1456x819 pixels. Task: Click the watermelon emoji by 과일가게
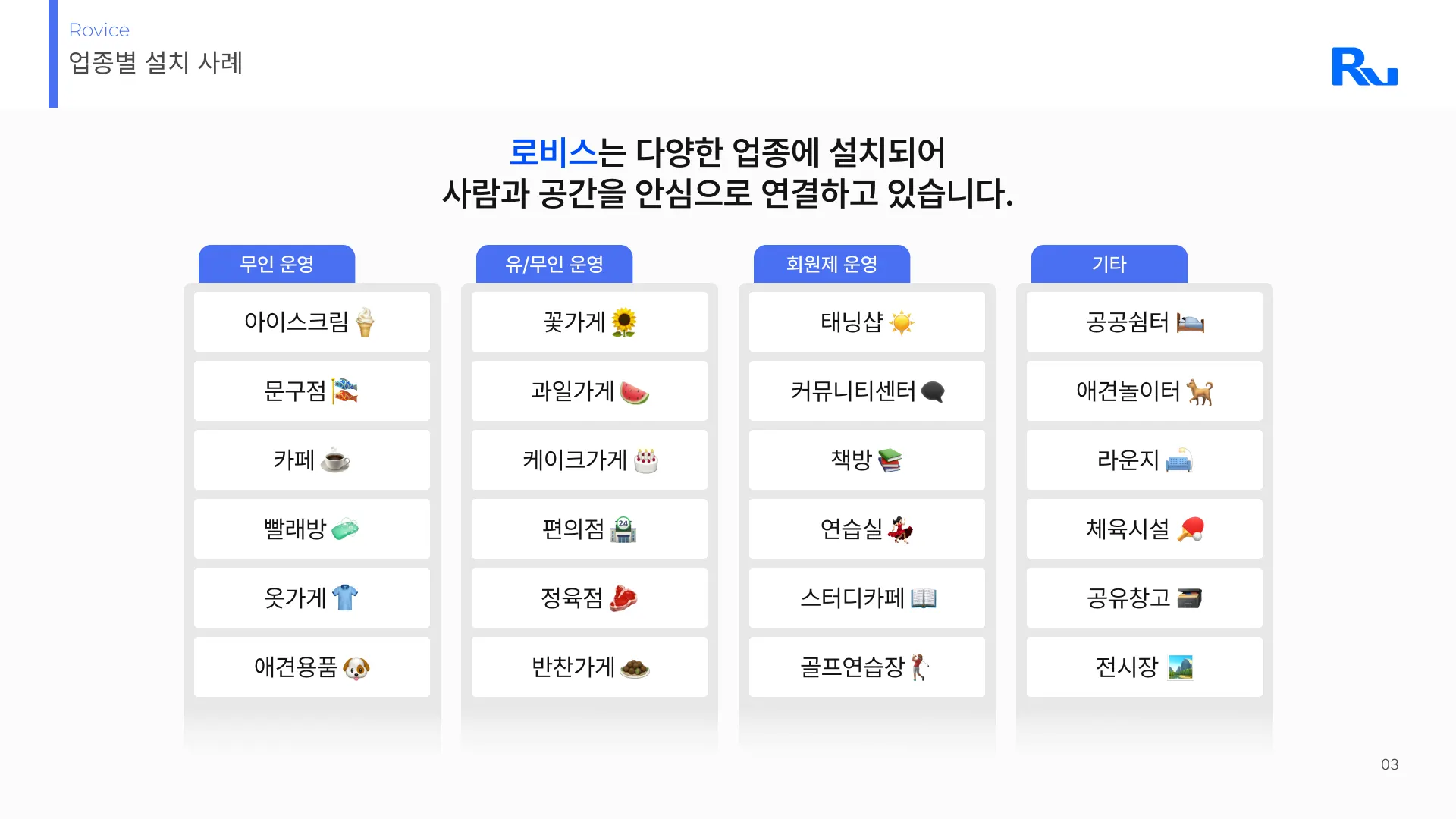click(x=634, y=392)
